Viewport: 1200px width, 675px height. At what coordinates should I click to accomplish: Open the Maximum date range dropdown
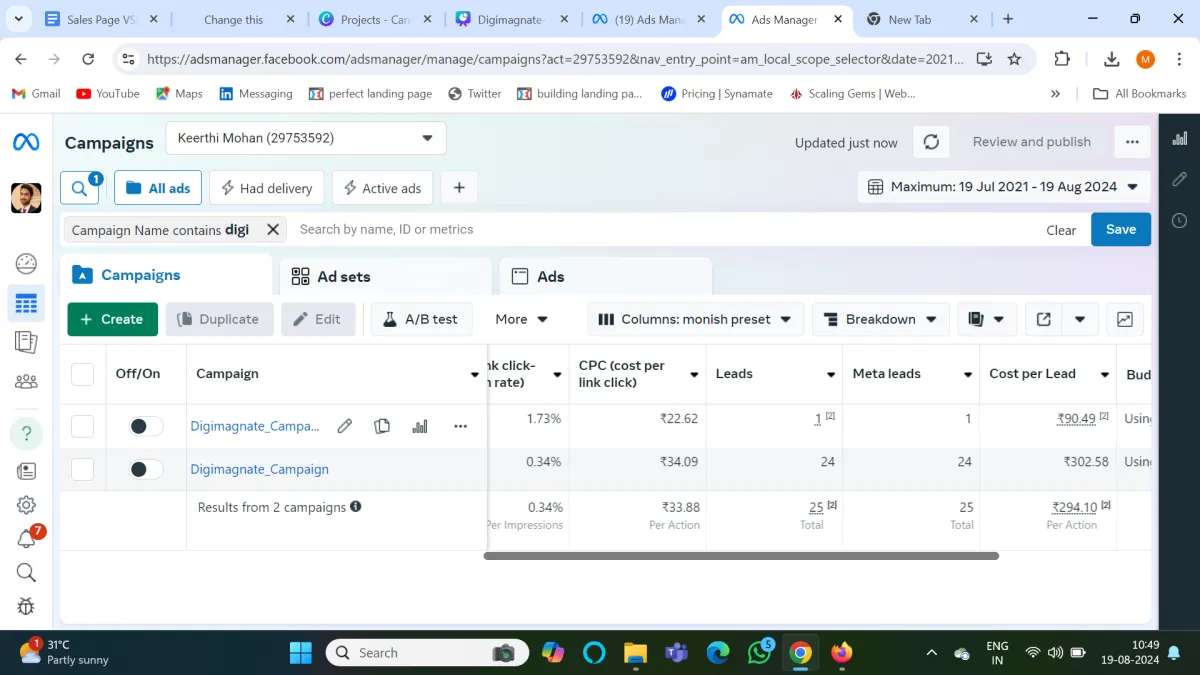(x=1004, y=187)
